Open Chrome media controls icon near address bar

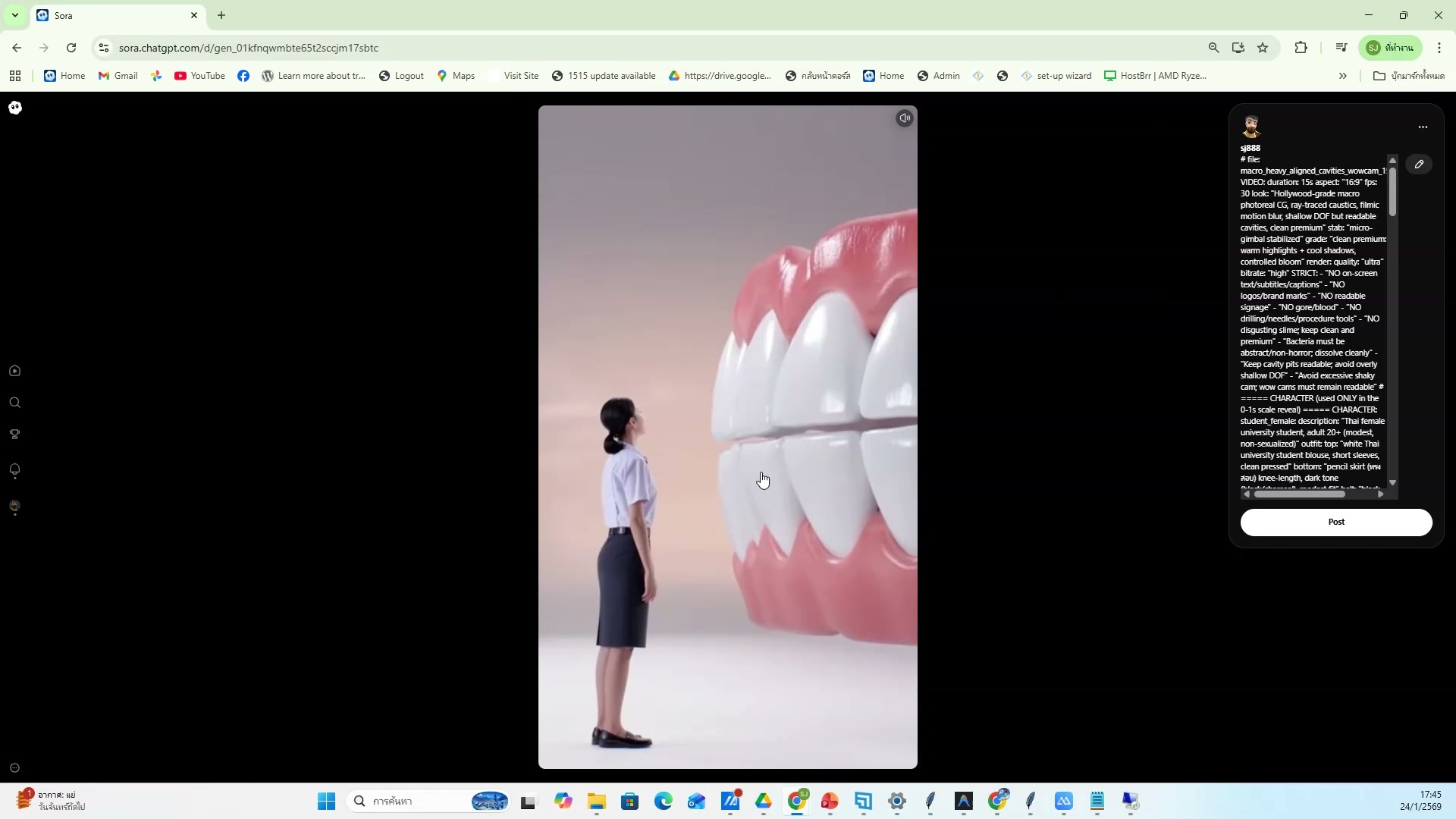tap(1341, 47)
